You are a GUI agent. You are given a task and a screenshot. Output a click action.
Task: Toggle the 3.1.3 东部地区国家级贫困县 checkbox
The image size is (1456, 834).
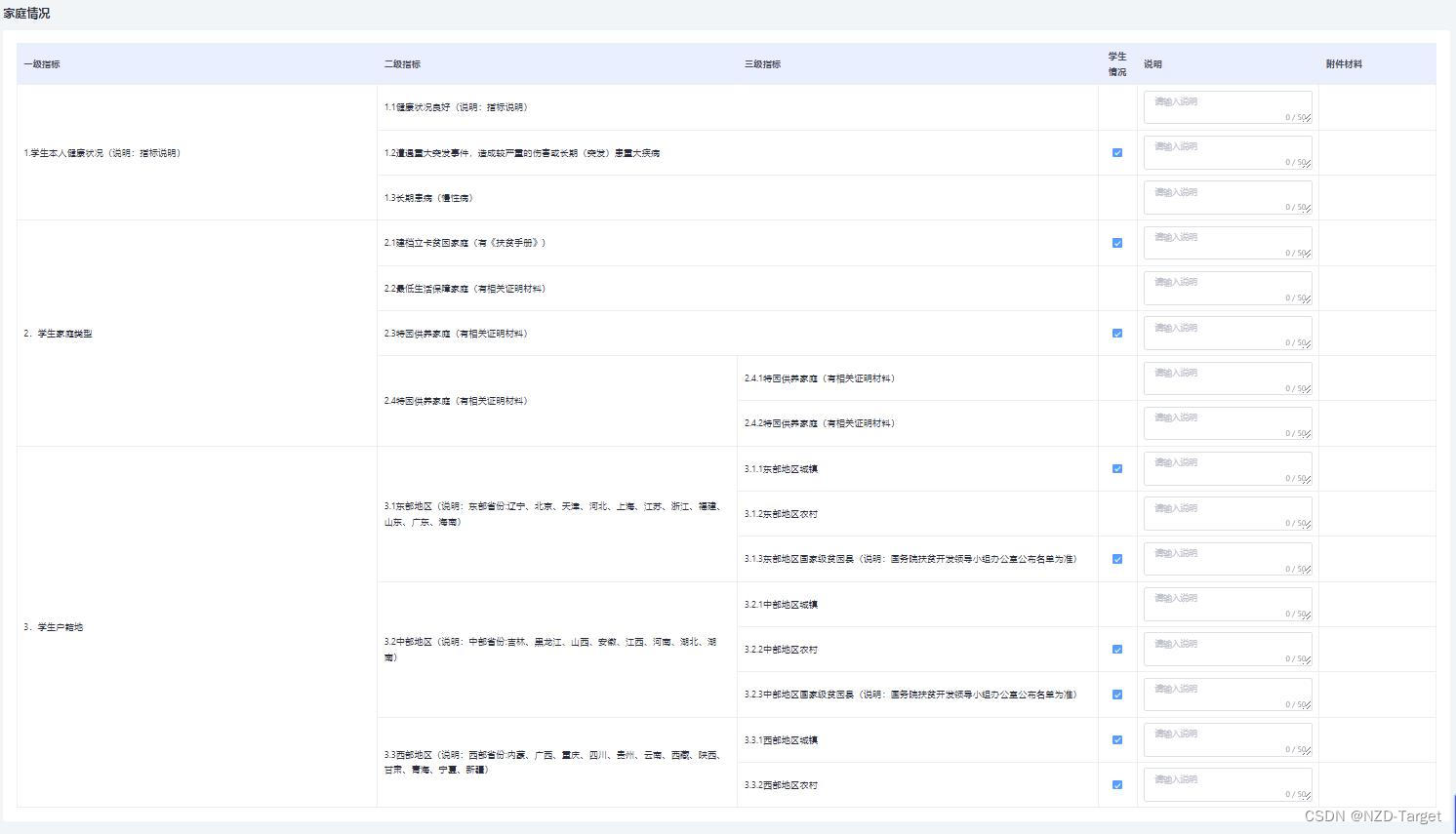pyautogui.click(x=1117, y=559)
